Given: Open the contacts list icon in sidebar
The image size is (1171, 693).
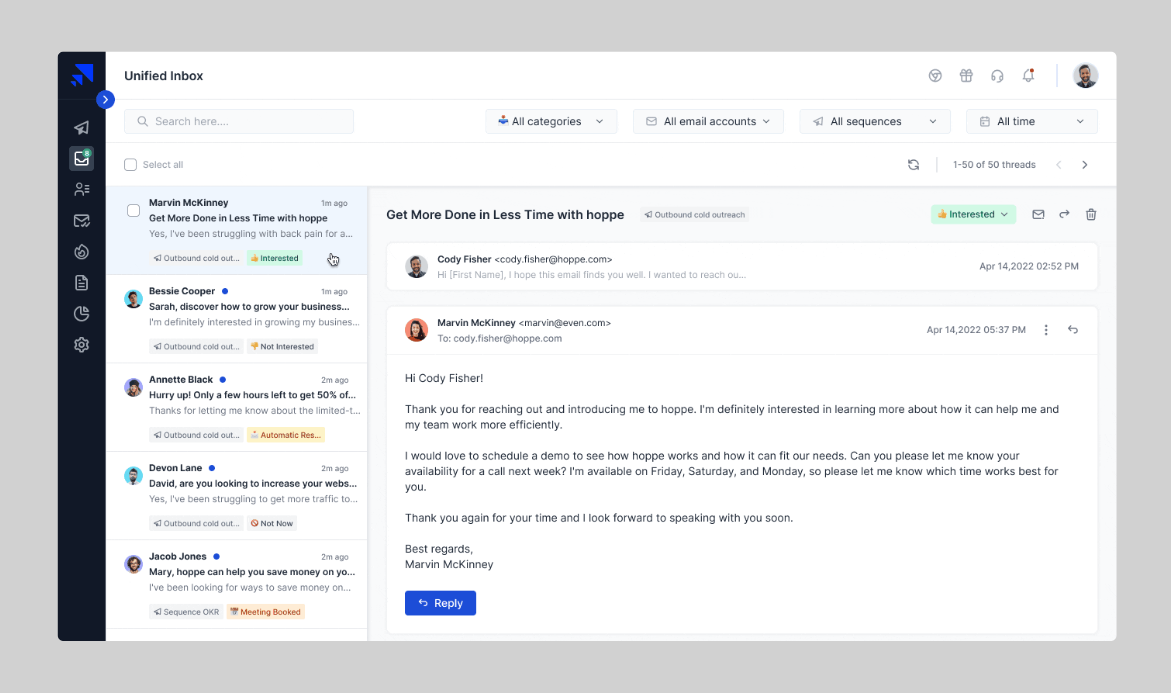Looking at the screenshot, I should click(x=81, y=190).
